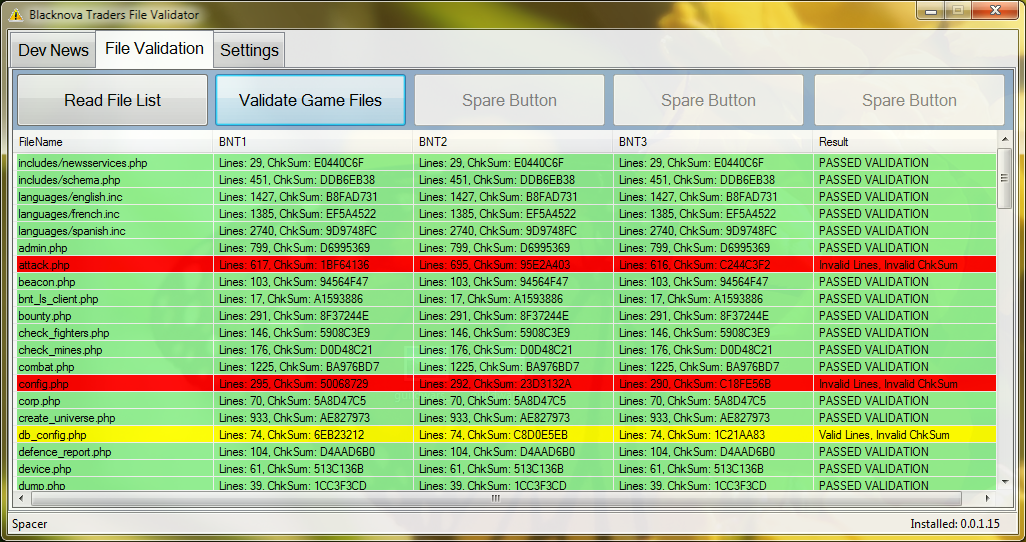Select the check_fighters.php row
1026x542 pixels.
(x=505, y=333)
